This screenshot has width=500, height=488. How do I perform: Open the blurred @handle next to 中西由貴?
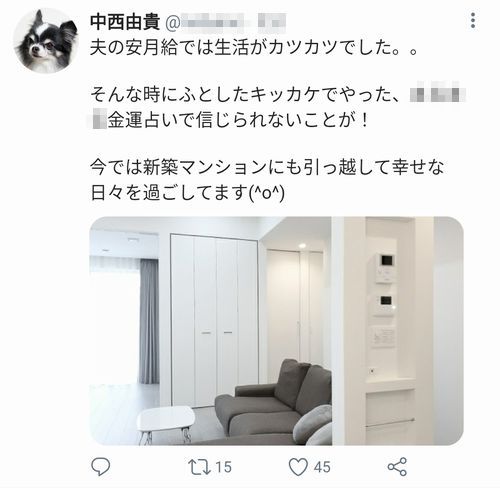tap(226, 22)
